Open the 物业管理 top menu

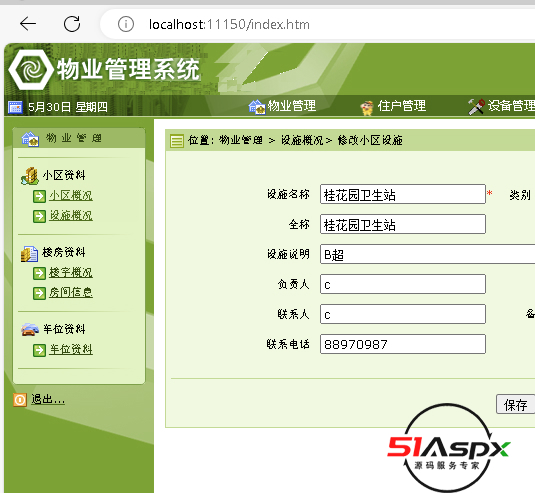coord(282,106)
